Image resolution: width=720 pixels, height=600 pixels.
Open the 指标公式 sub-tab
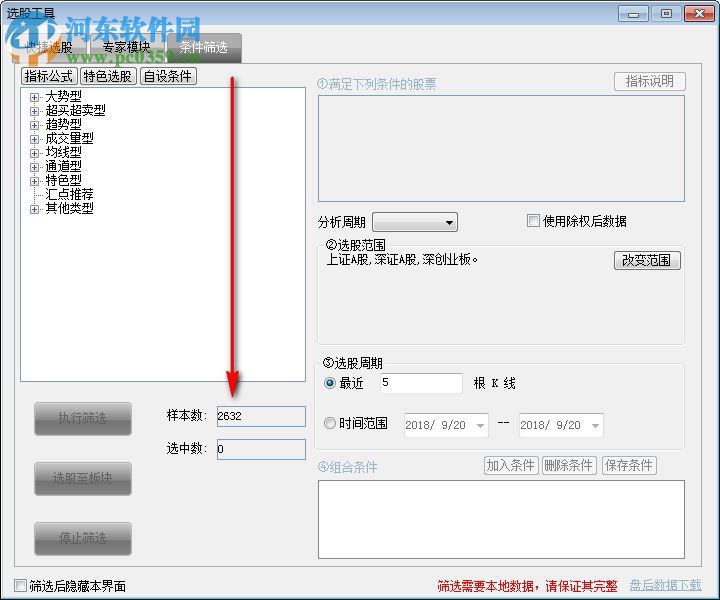tap(49, 76)
